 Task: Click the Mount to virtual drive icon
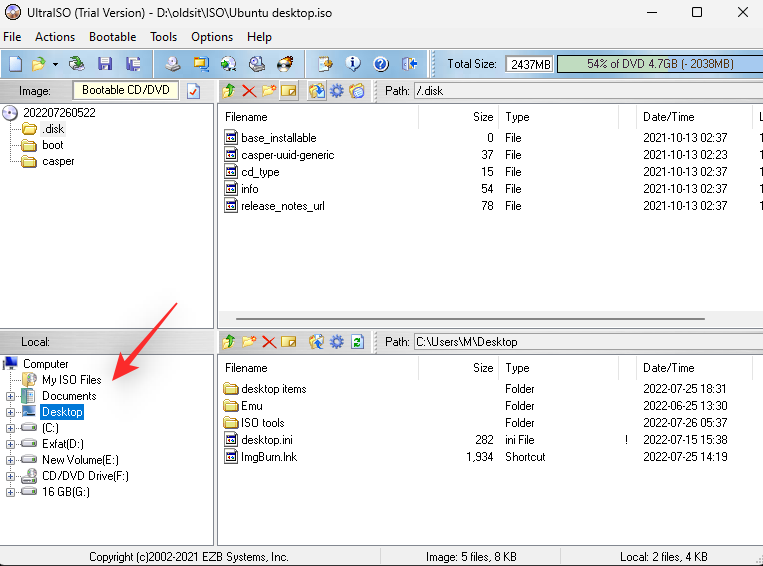pos(256,64)
